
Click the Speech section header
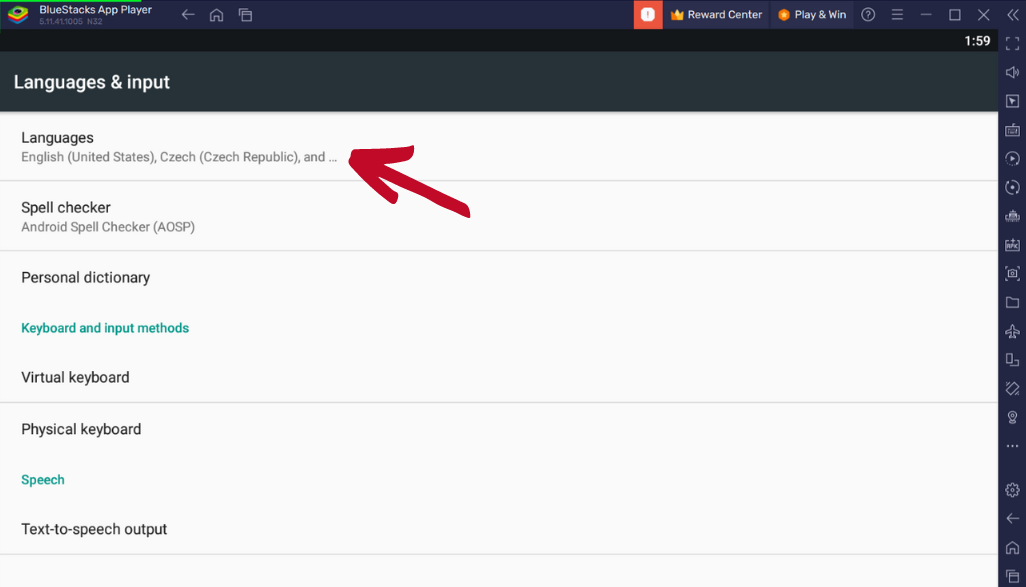pos(43,480)
